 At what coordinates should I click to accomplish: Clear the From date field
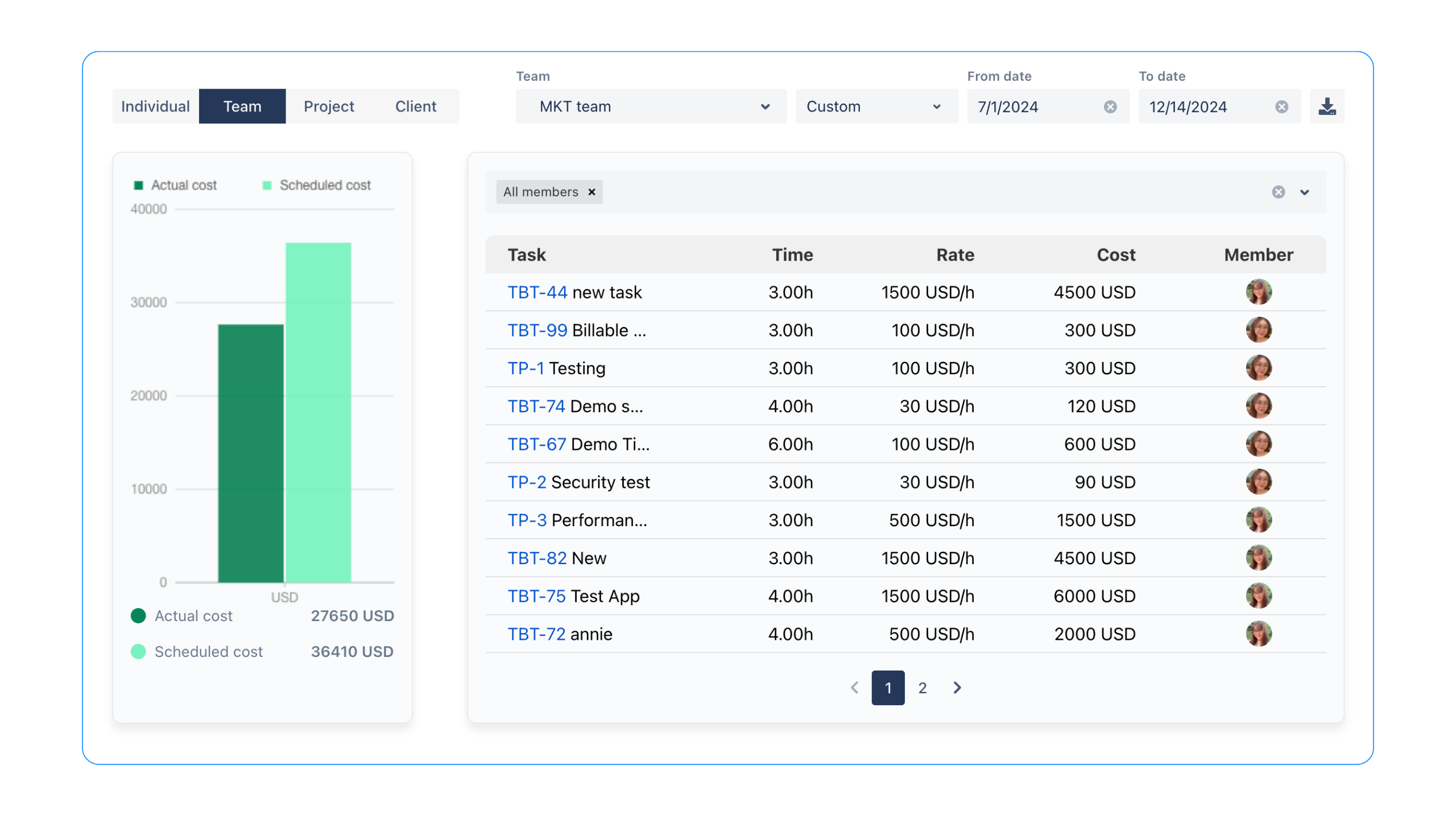tap(1110, 107)
